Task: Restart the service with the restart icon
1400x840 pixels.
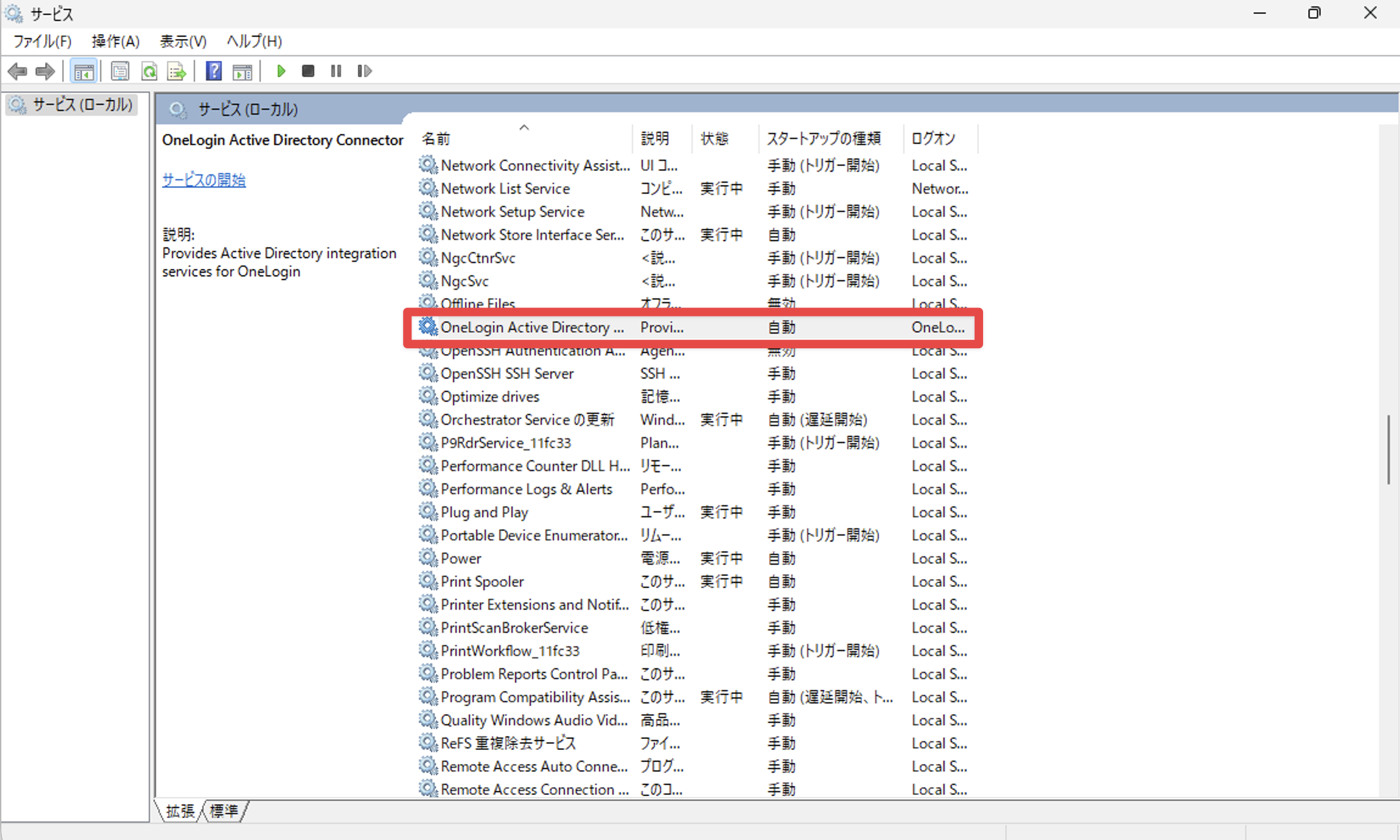Action: 364,71
